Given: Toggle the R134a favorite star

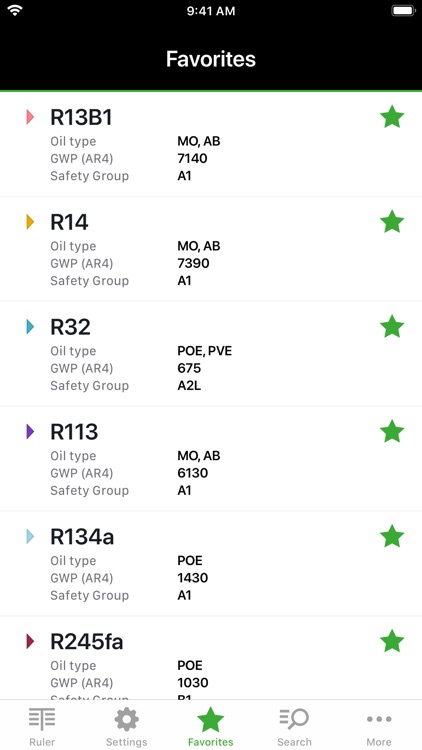Looking at the screenshot, I should click(x=392, y=536).
